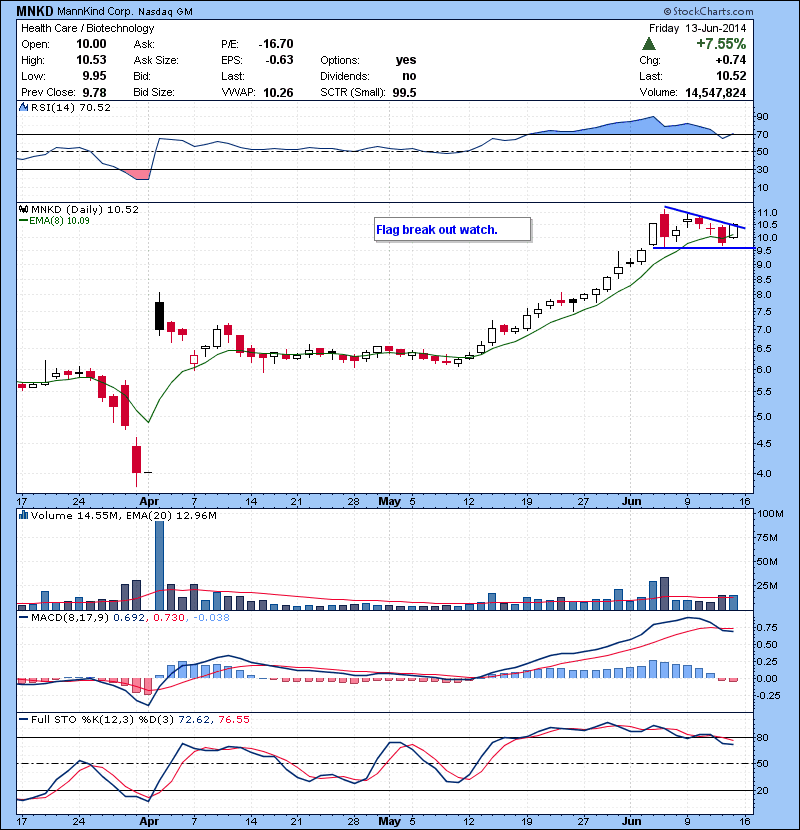Image resolution: width=800 pixels, height=830 pixels.
Task: Click the RSI(14) indicator icon
Action: click(24, 107)
